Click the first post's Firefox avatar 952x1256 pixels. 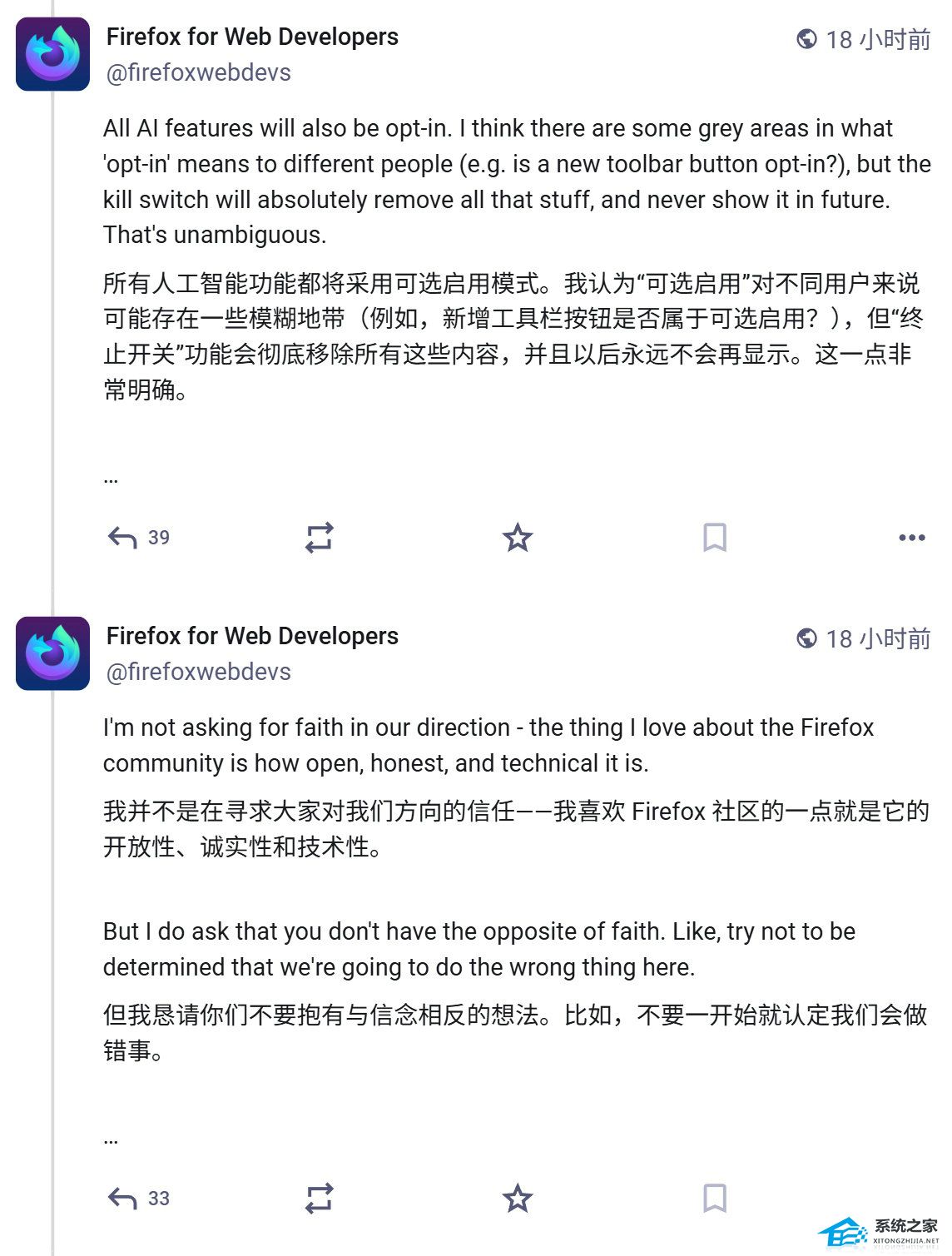click(x=52, y=54)
